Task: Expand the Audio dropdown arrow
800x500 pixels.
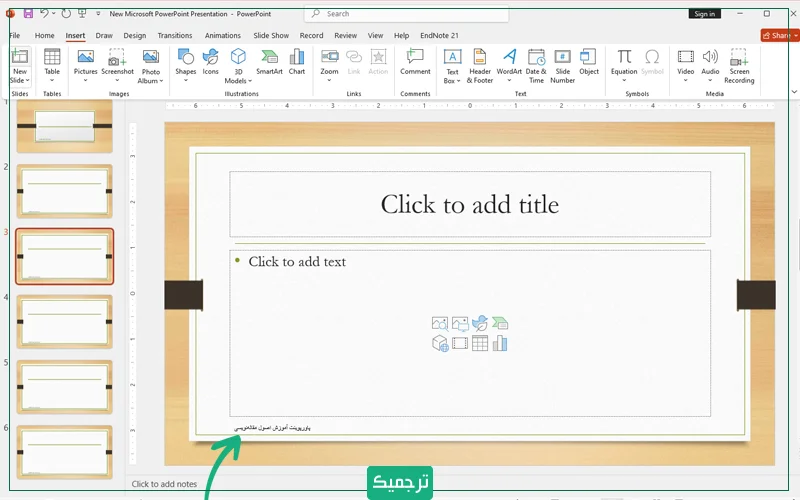Action: [710, 81]
